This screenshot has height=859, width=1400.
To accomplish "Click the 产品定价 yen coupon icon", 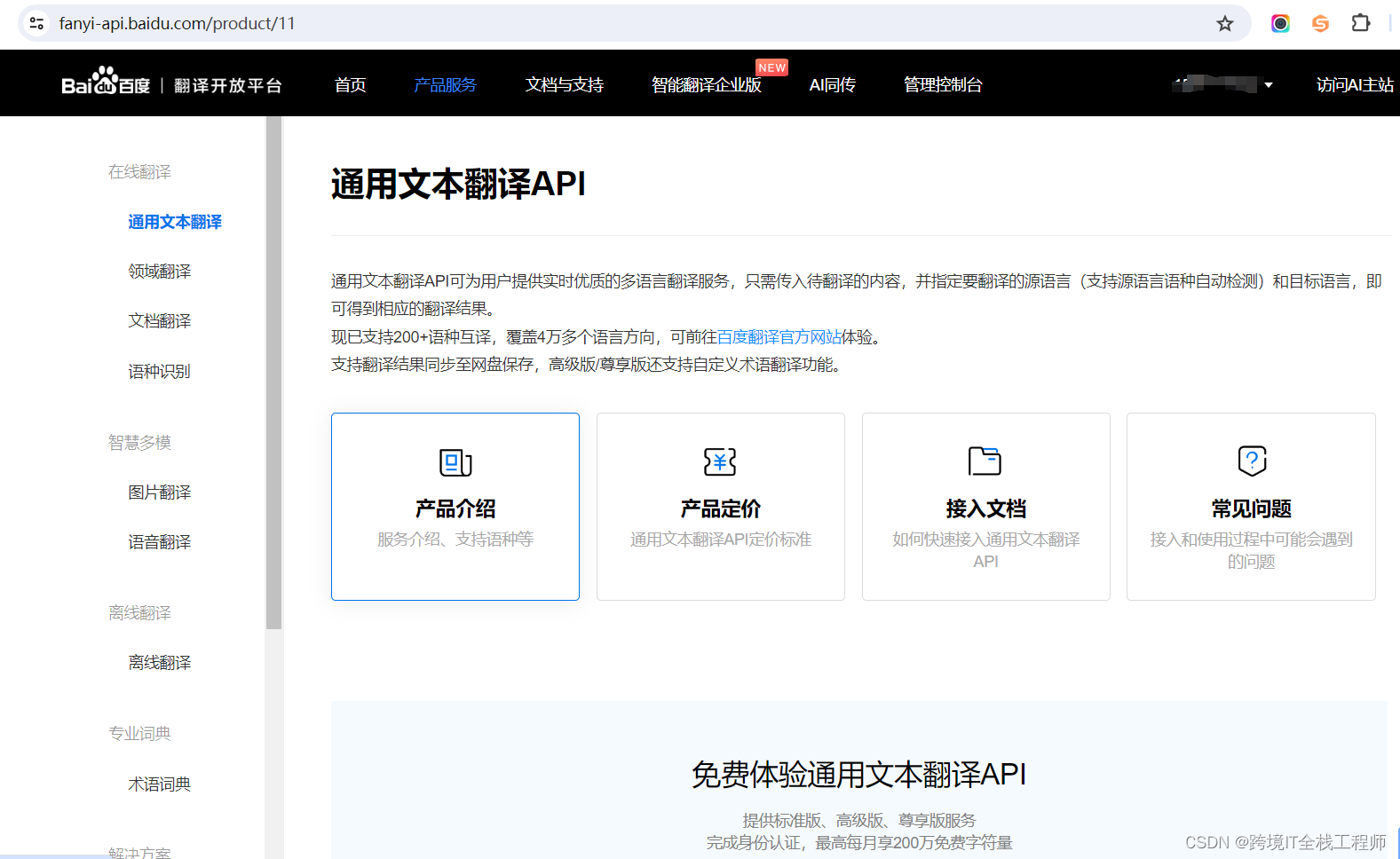I will pos(720,462).
